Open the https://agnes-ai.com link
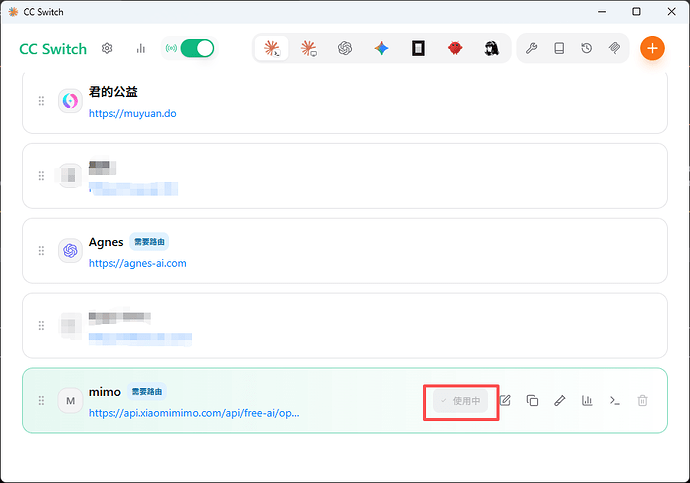 point(138,263)
